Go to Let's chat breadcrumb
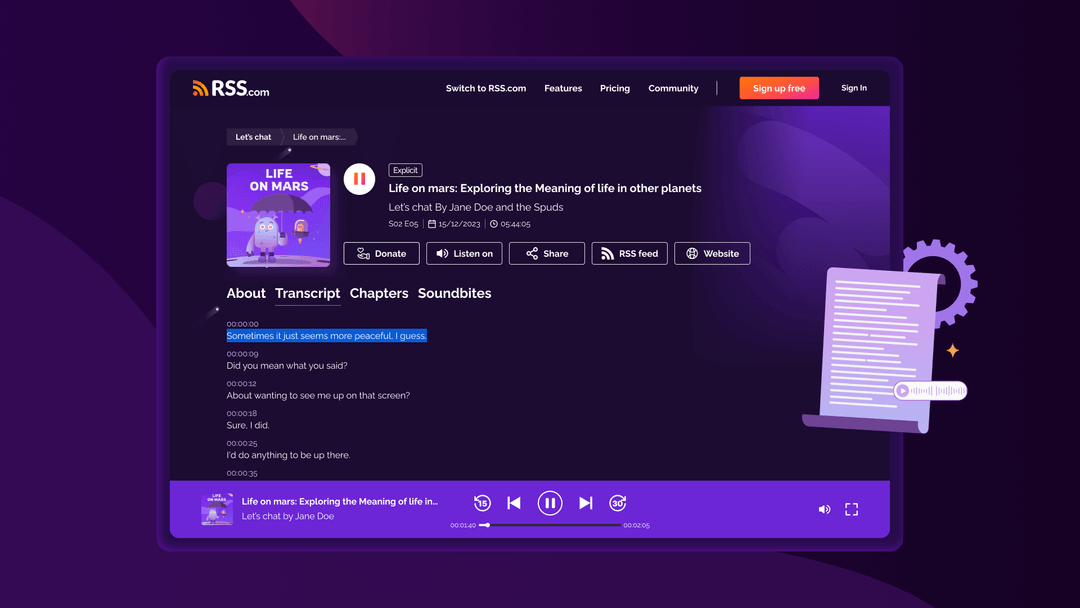 click(253, 137)
